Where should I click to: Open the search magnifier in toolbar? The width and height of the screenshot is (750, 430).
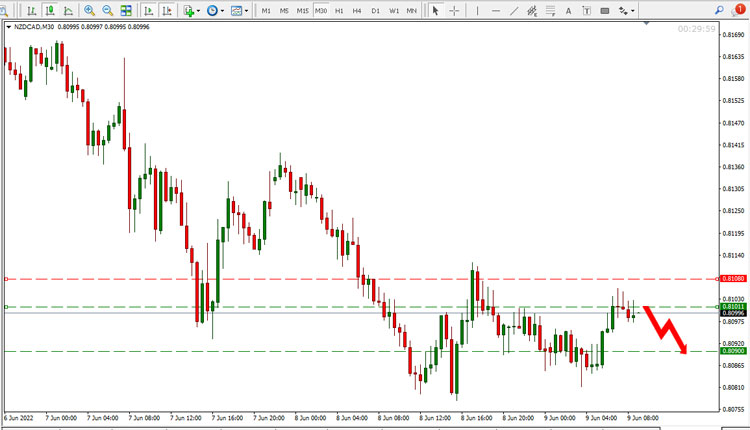(x=719, y=10)
